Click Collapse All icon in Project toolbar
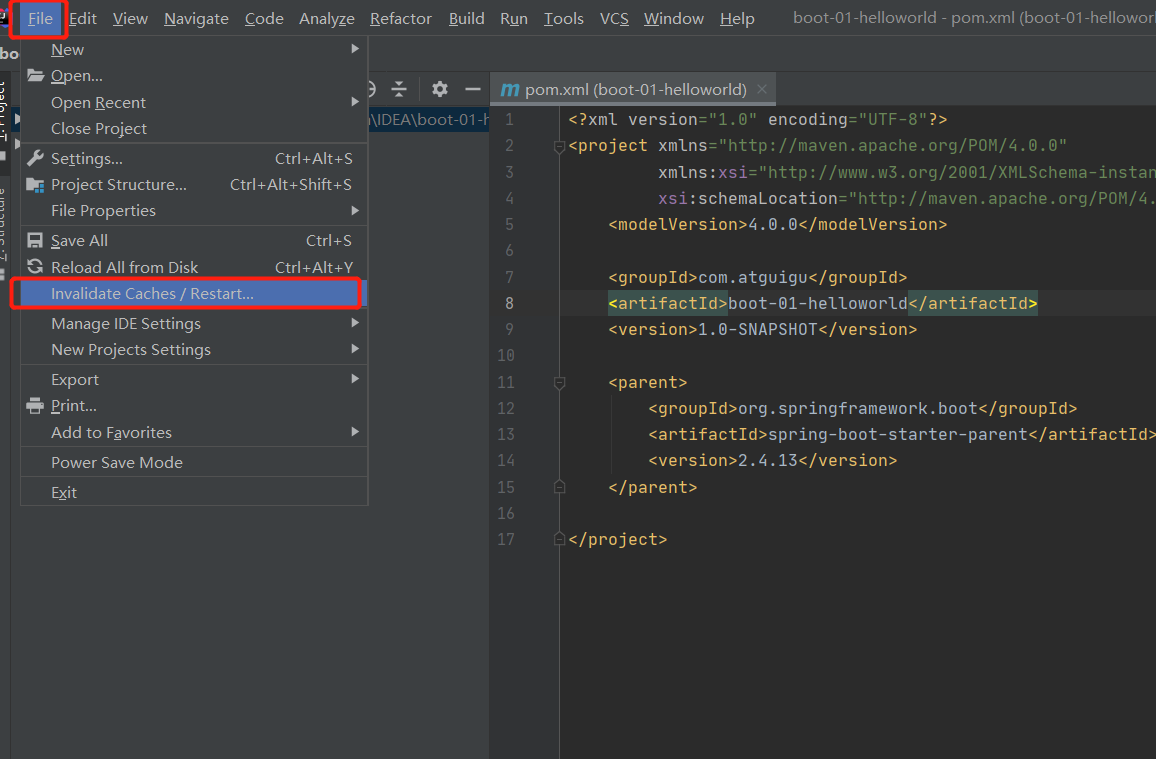 [399, 89]
